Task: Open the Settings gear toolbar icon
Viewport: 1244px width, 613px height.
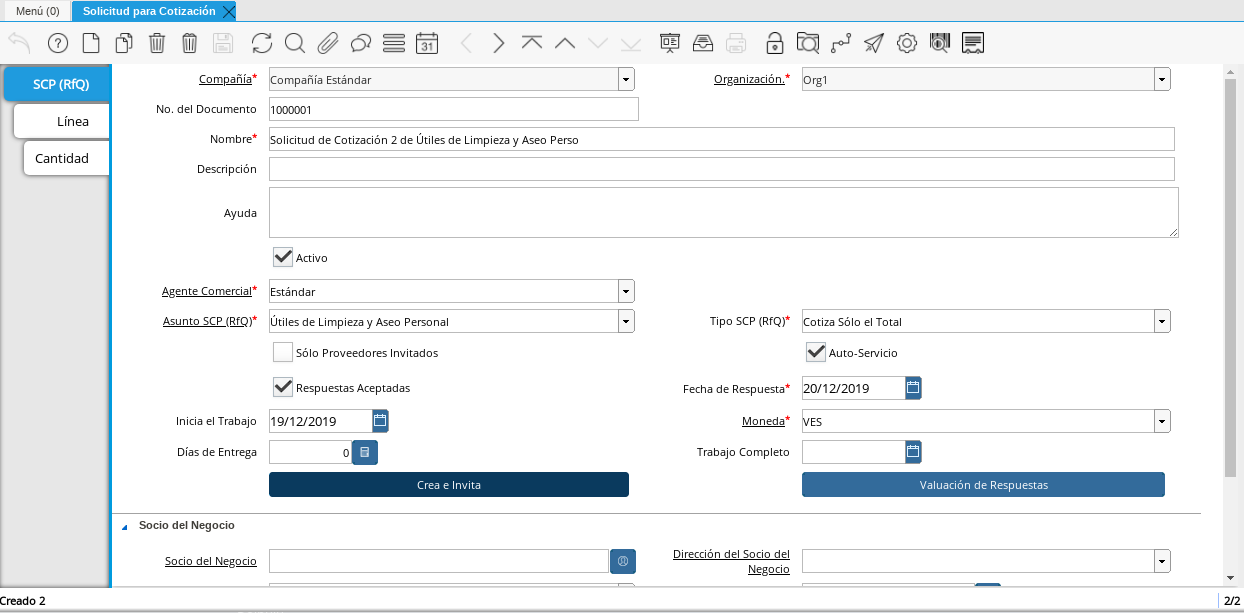Action: pos(907,43)
